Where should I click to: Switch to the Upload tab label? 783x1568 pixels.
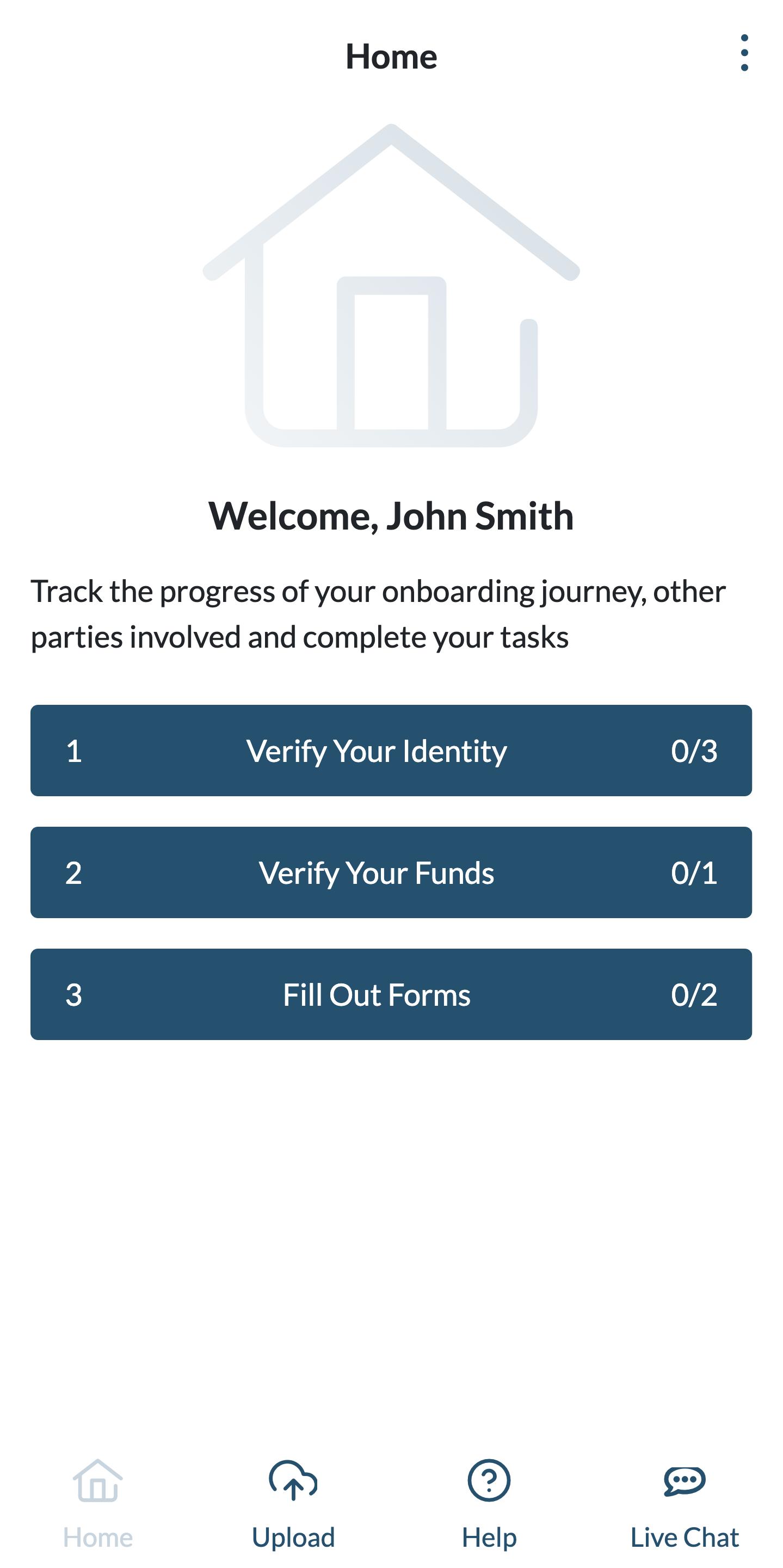(x=293, y=1538)
